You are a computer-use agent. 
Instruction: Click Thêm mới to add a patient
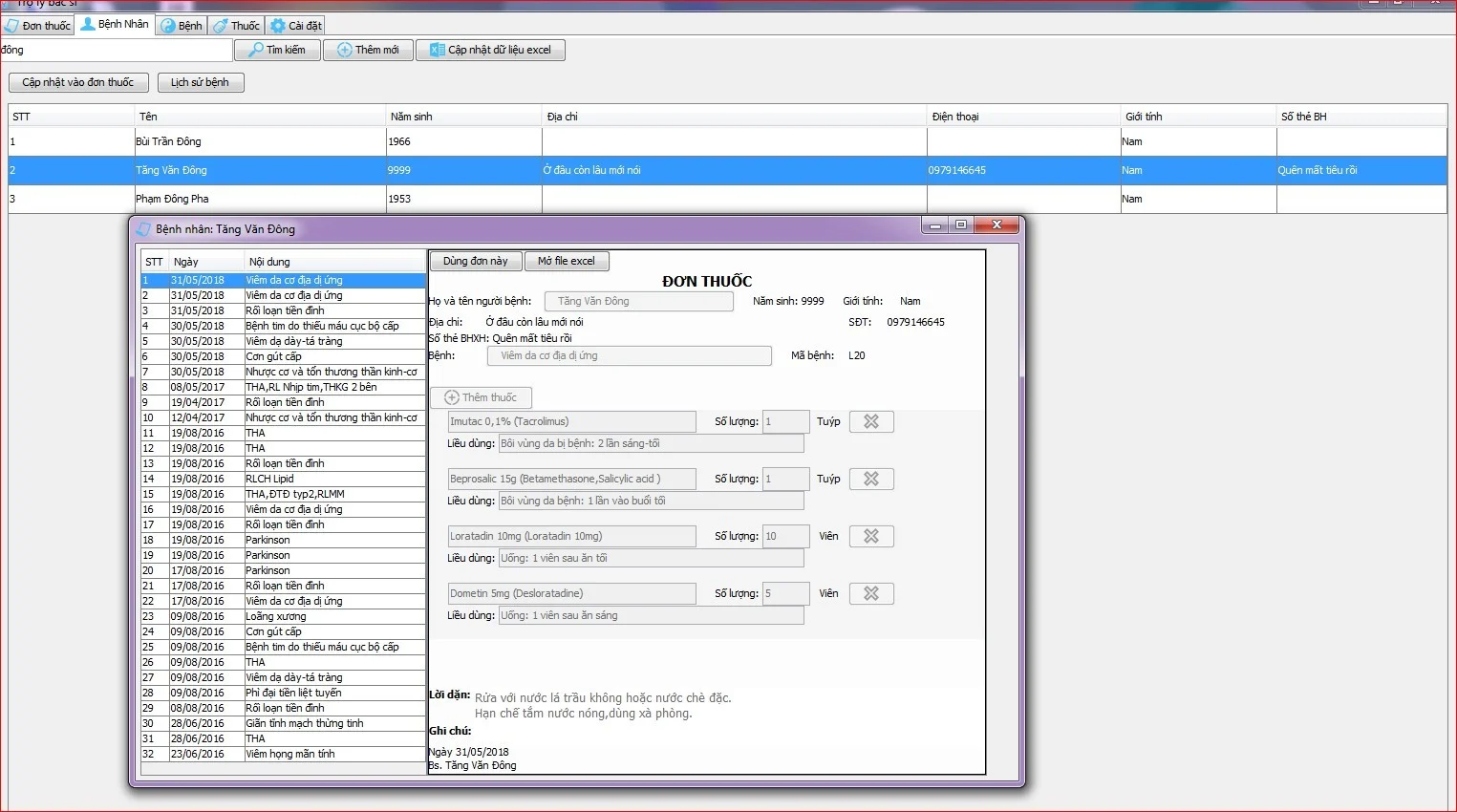[x=368, y=50]
